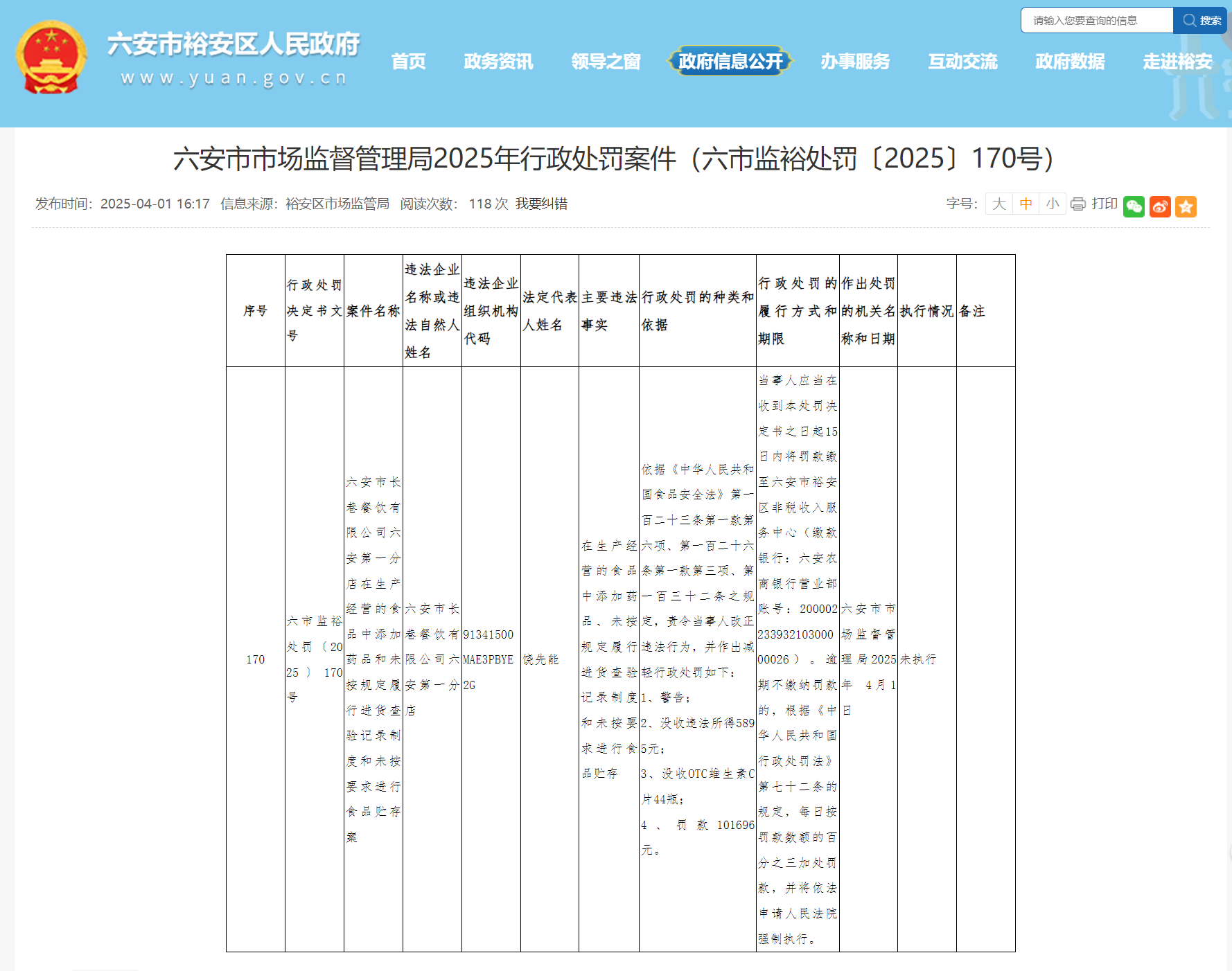
Task: Open the 领导之窗 menu
Action: pyautogui.click(x=606, y=62)
